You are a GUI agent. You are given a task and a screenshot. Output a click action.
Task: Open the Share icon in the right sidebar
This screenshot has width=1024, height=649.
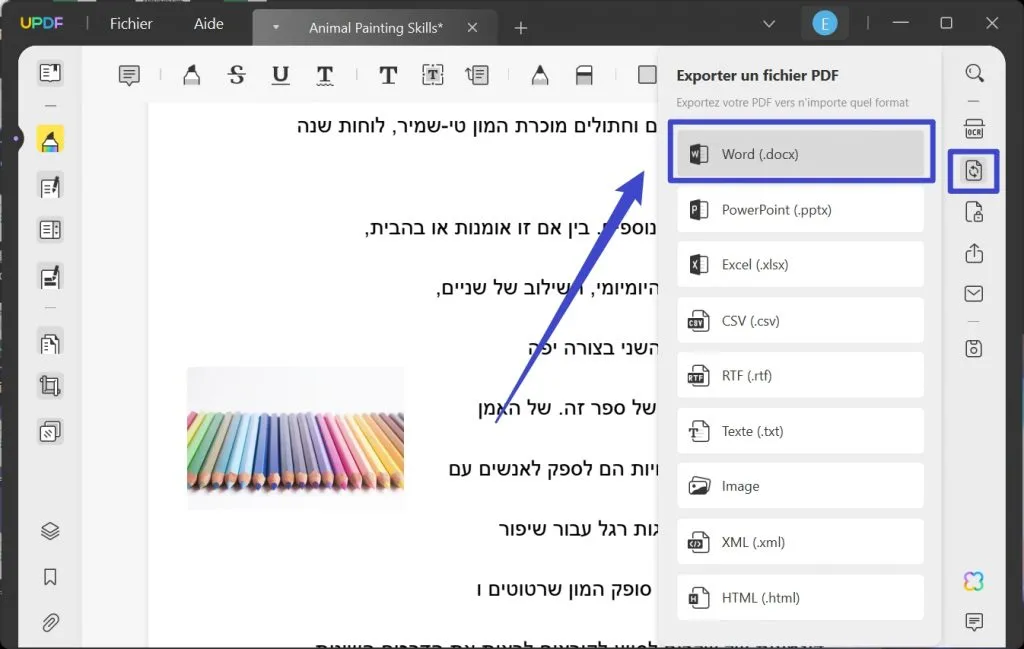click(x=975, y=253)
